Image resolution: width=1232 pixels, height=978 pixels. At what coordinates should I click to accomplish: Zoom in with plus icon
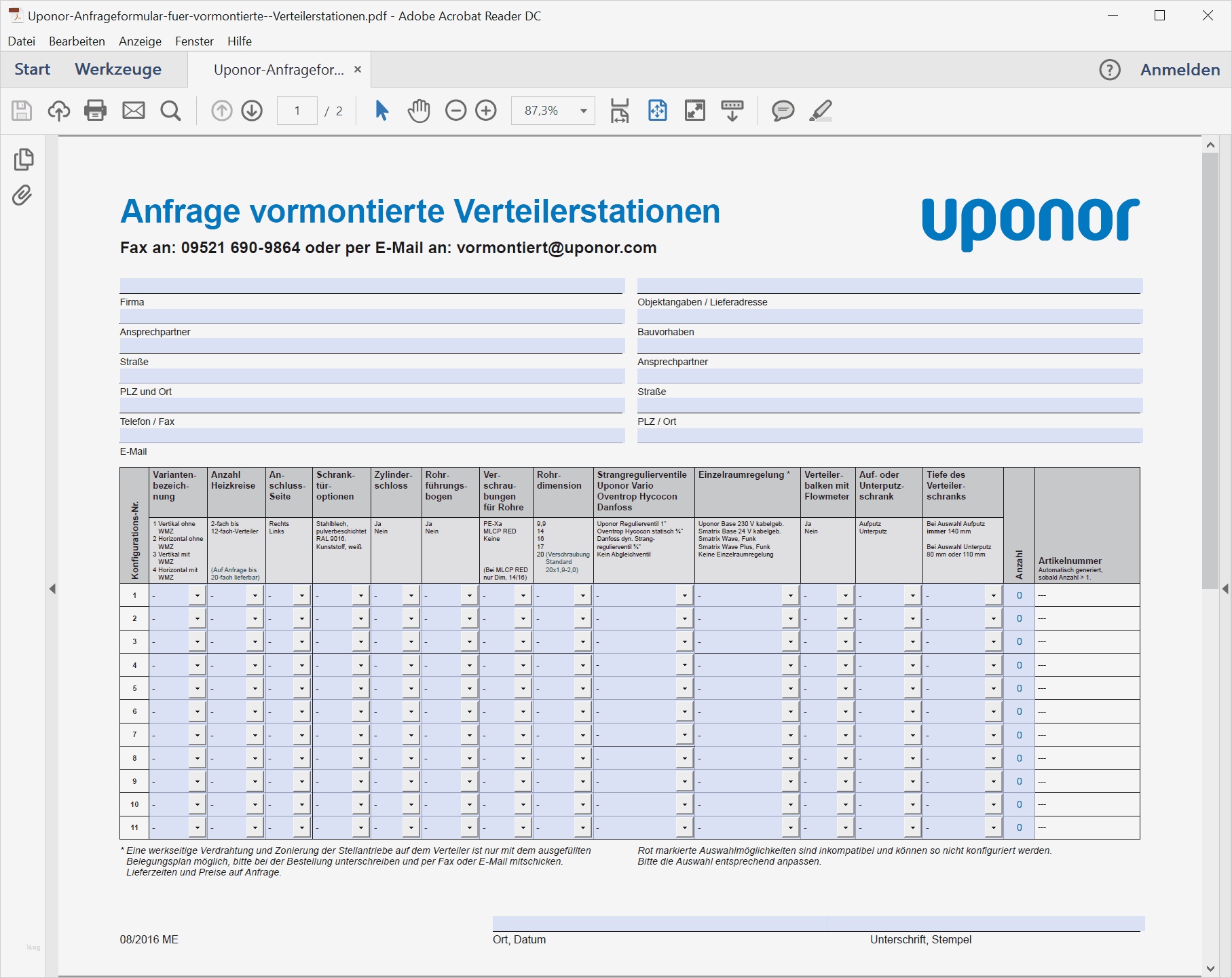click(486, 110)
